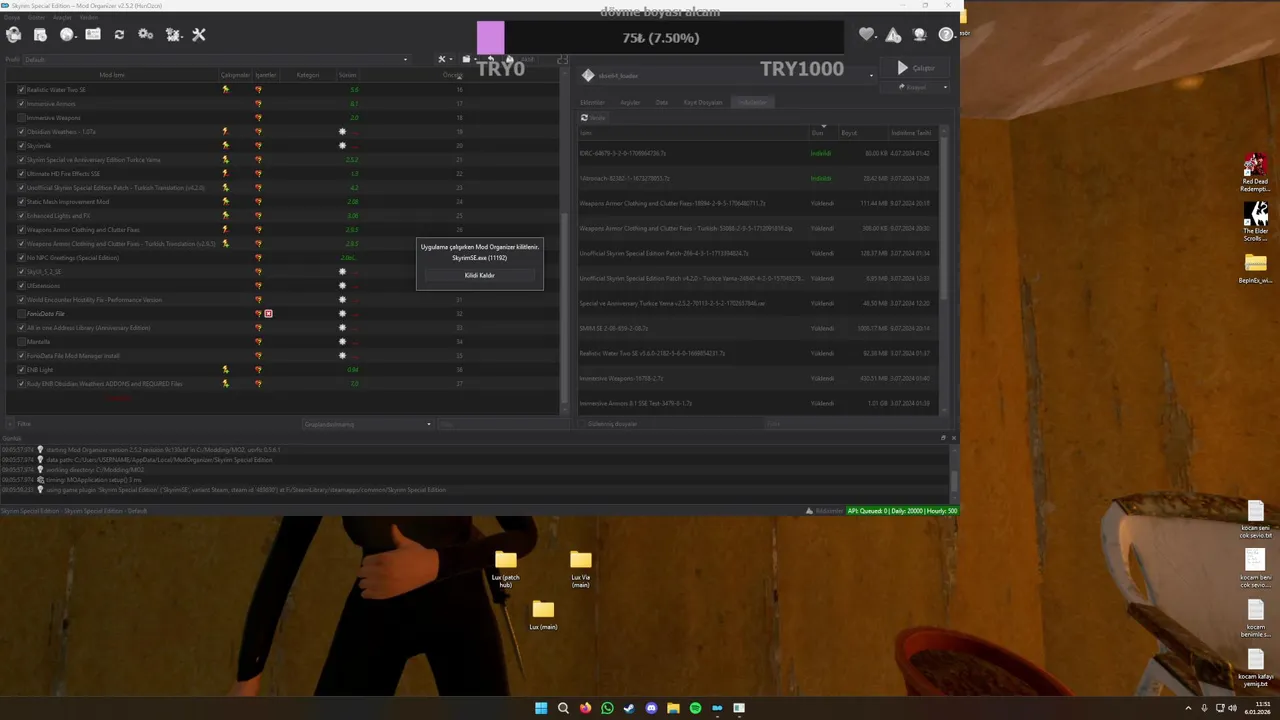The height and width of the screenshot is (720, 1280).
Task: Open the instance manager toolbar icon
Action: pyautogui.click(x=14, y=35)
